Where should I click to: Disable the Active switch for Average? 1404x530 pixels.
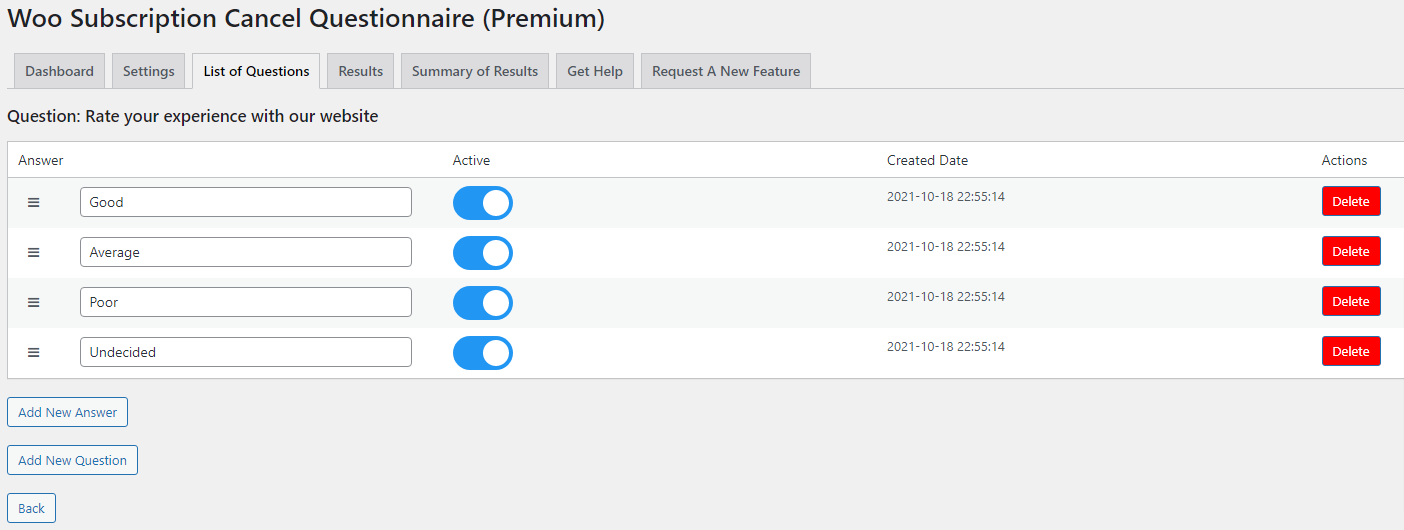(x=483, y=252)
